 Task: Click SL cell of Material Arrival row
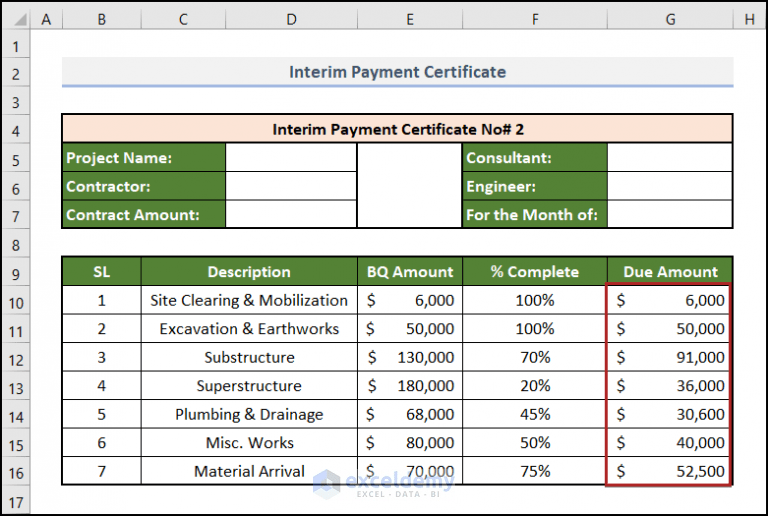click(101, 471)
